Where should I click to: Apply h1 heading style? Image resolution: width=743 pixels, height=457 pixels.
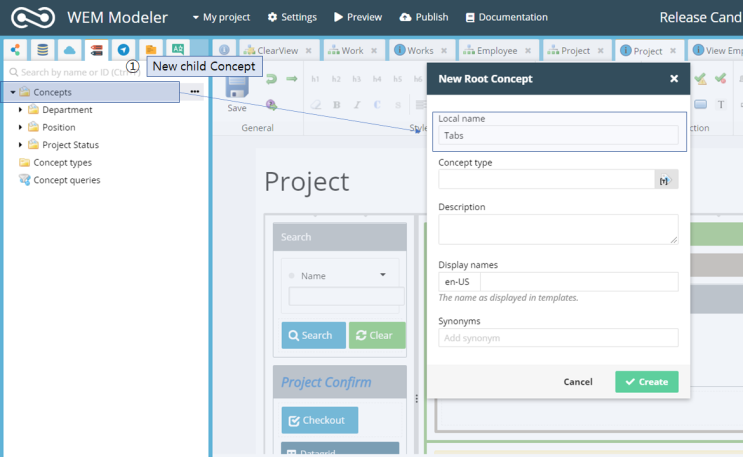pyautogui.click(x=315, y=79)
